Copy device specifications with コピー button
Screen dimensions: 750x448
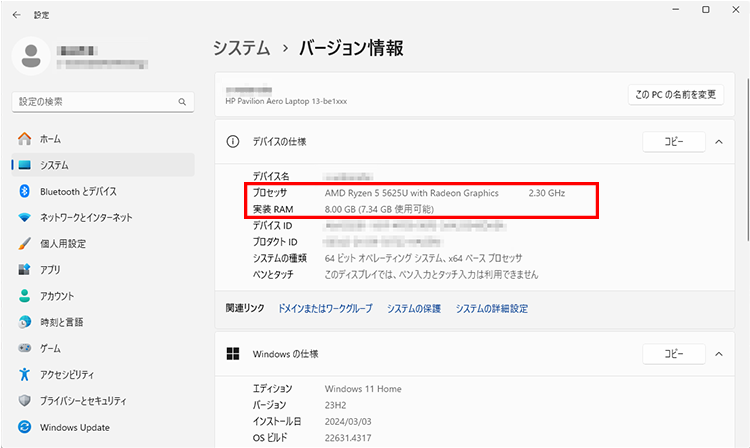click(674, 142)
